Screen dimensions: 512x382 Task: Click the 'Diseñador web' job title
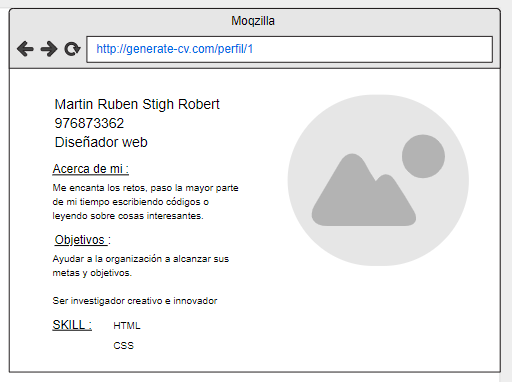pos(101,142)
